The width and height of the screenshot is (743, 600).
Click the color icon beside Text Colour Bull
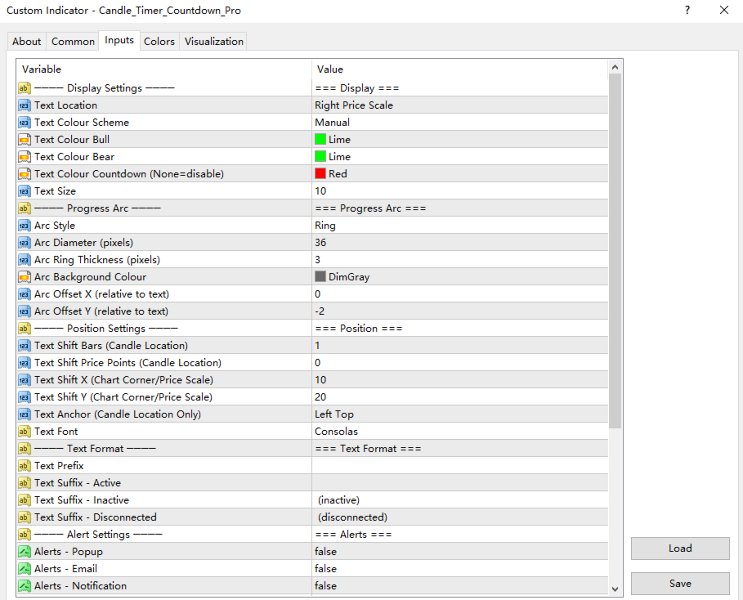24,139
